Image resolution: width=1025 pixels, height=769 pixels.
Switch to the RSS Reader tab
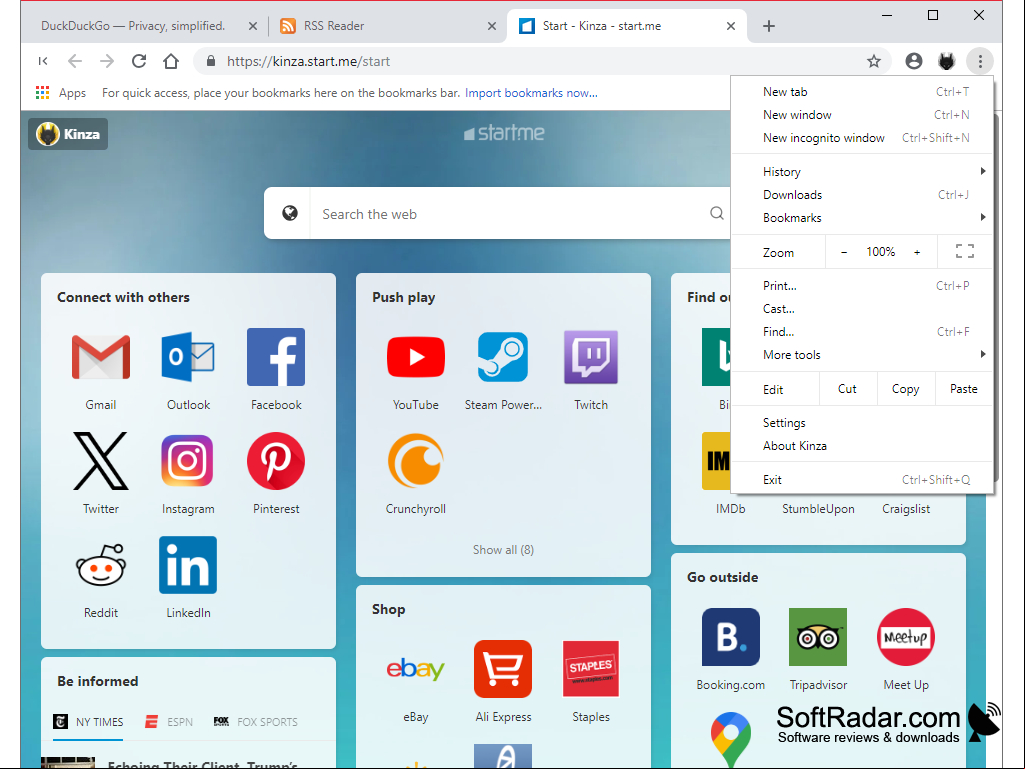388,26
